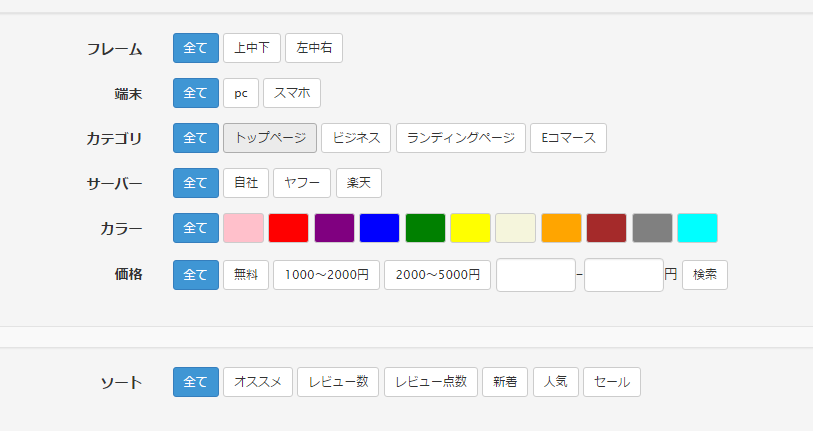Pick the cyan color filter

(x=697, y=228)
